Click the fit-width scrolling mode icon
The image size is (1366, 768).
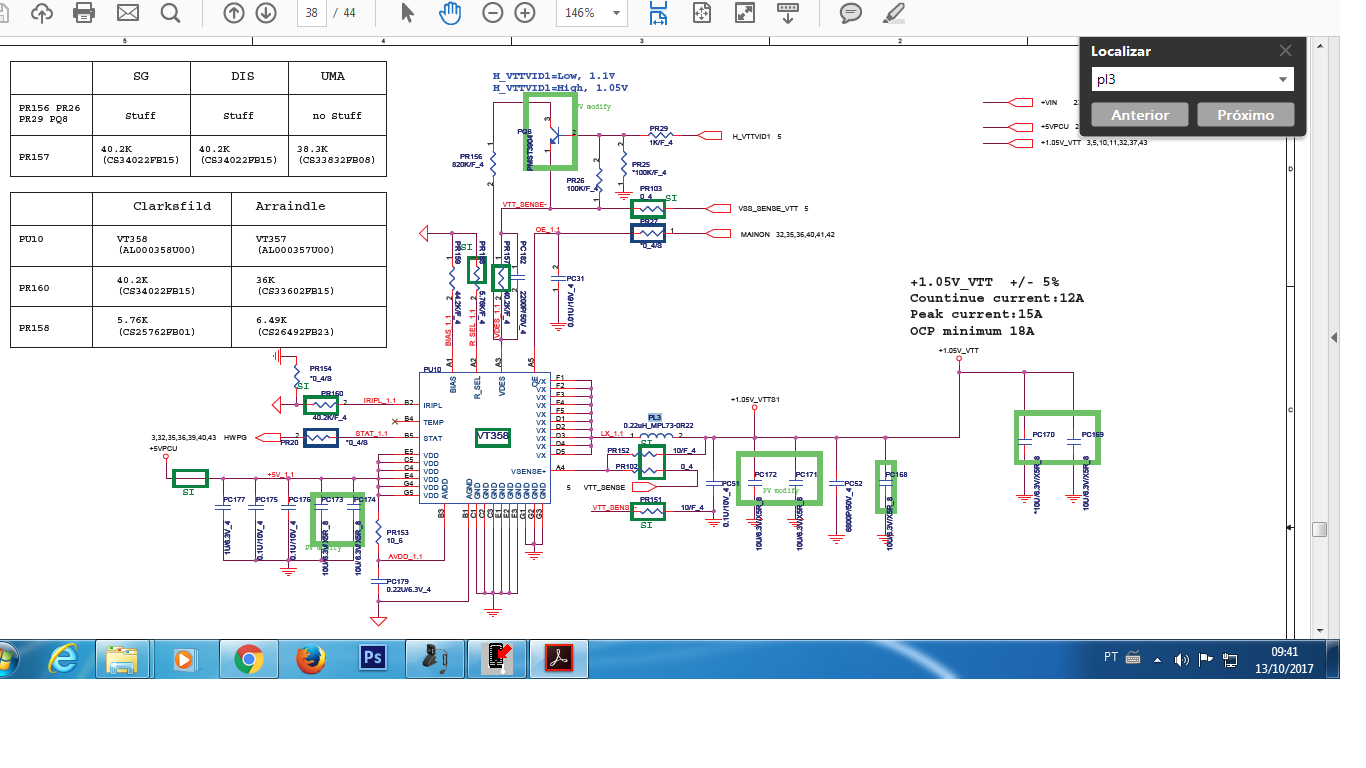pos(658,13)
